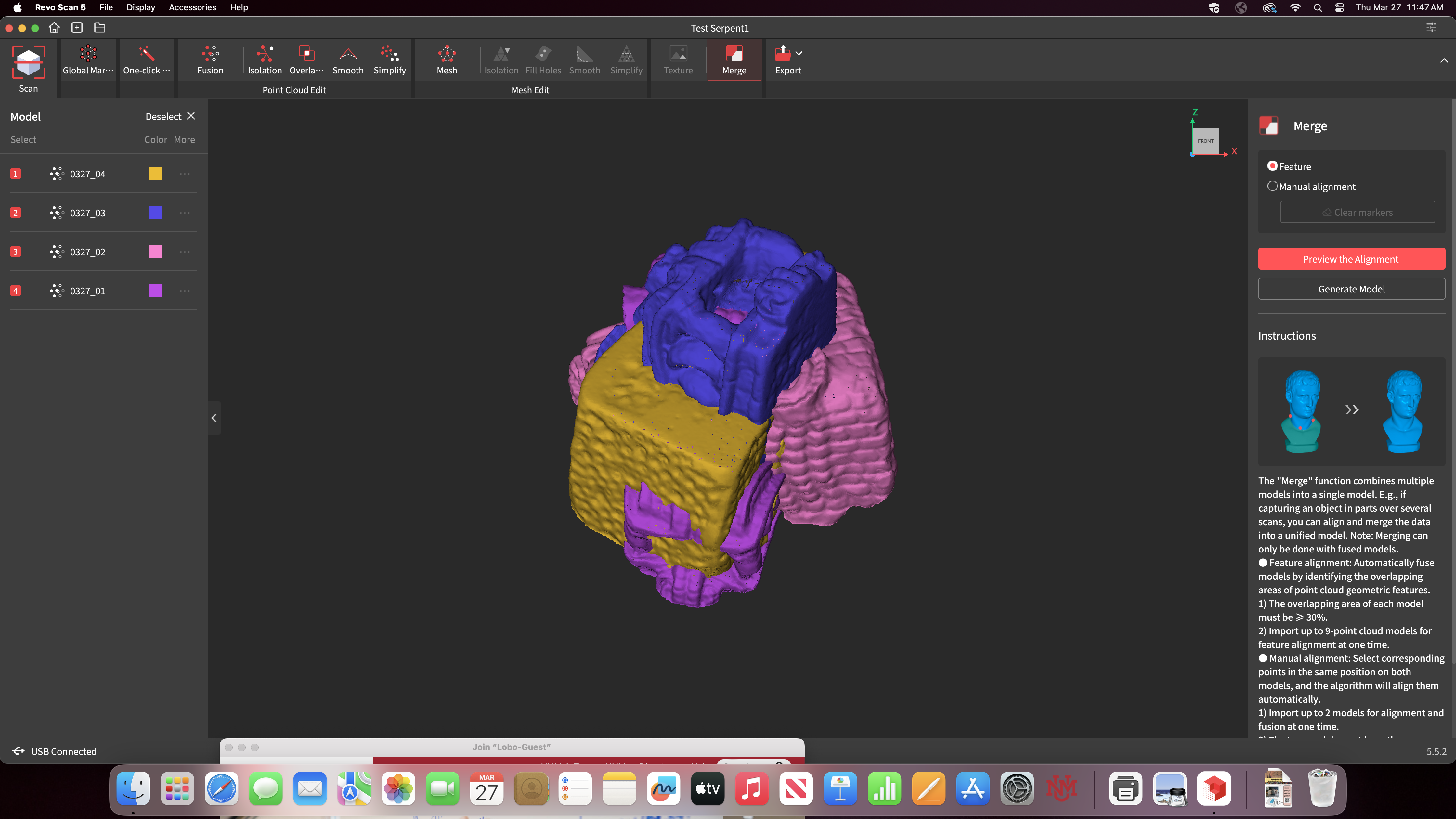
Task: Open the Accessories menu
Action: pyautogui.click(x=192, y=7)
